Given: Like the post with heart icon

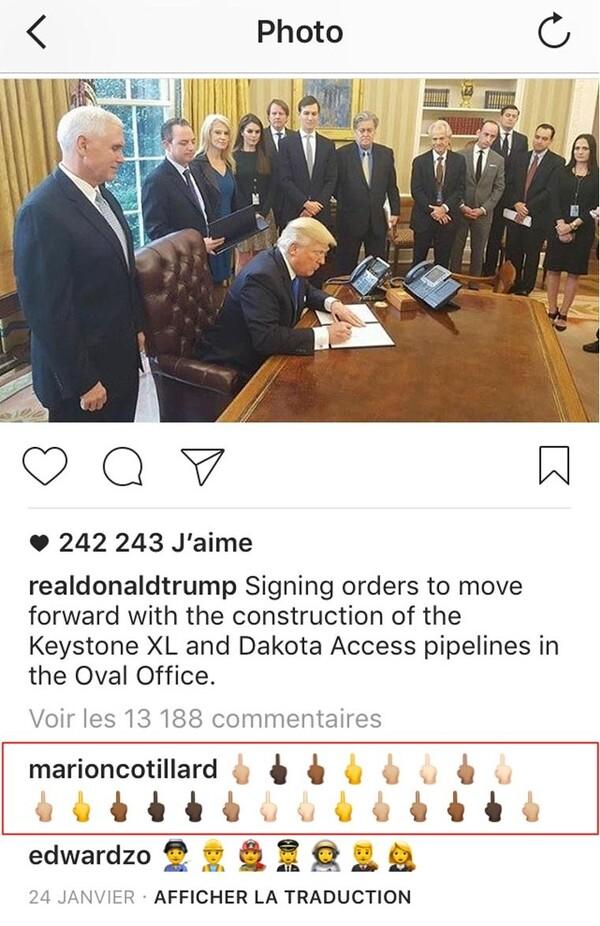Looking at the screenshot, I should [x=45, y=466].
